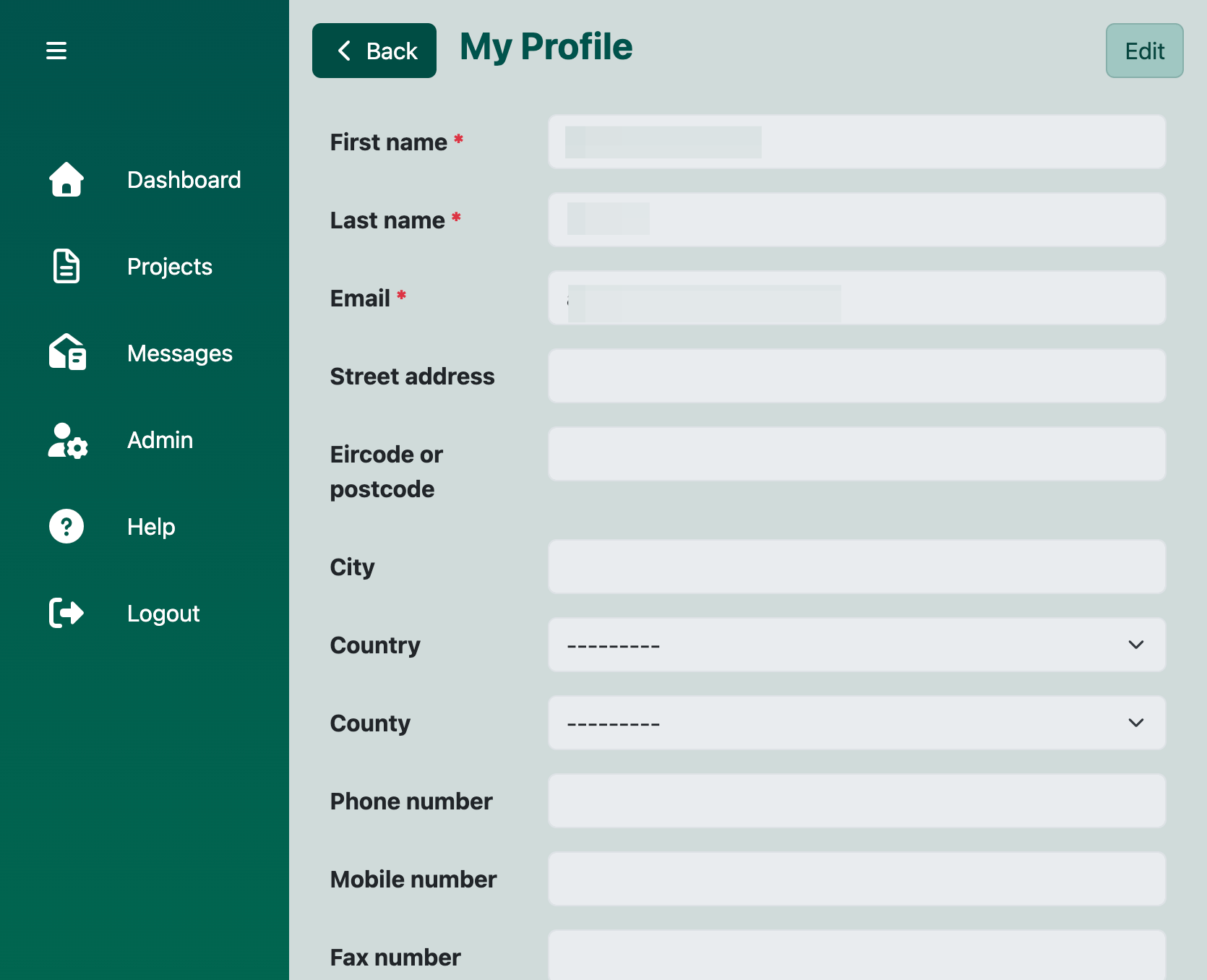Focus the First name field

857,142
